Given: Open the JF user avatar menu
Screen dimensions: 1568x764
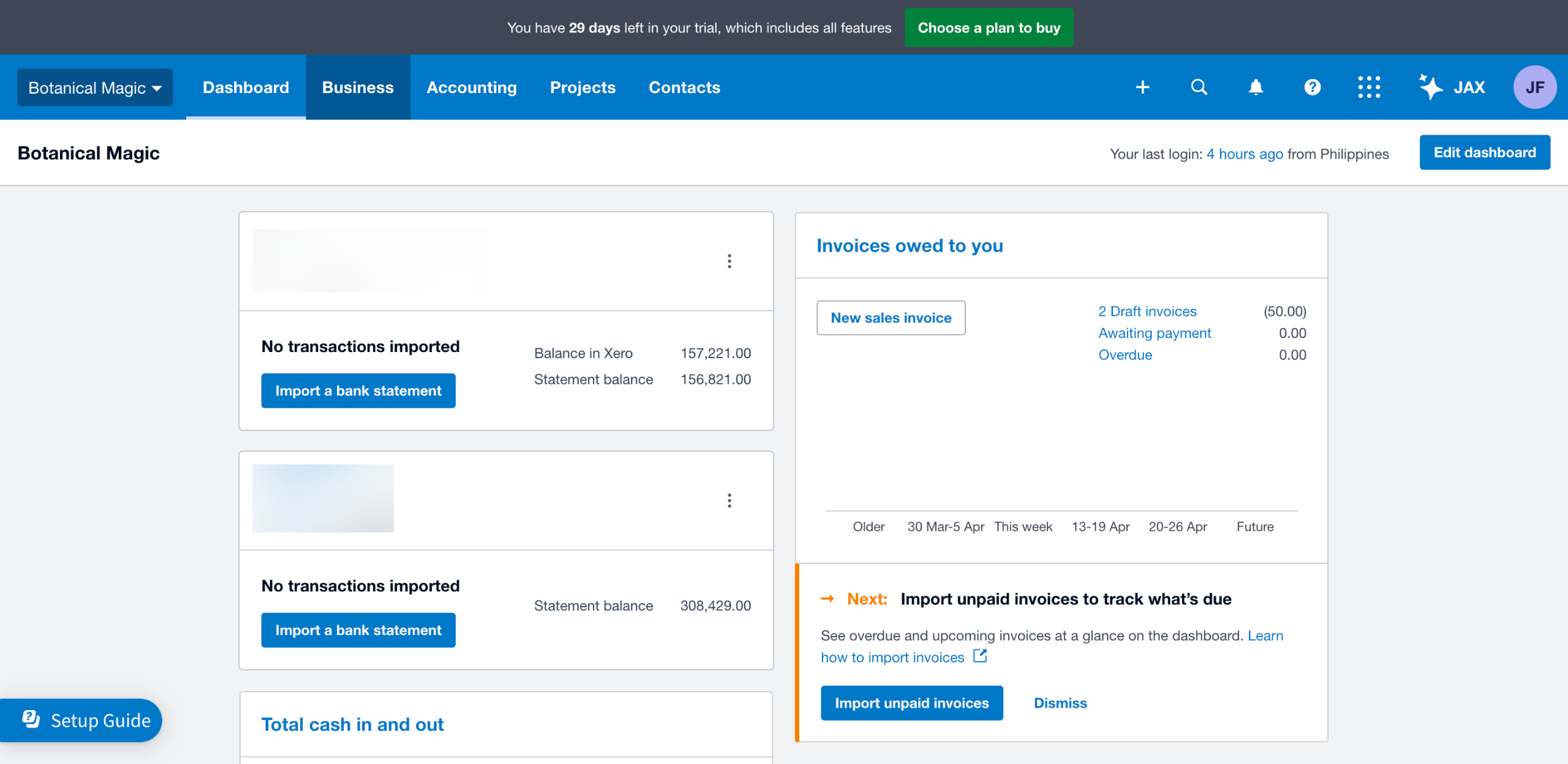Looking at the screenshot, I should click(1534, 88).
